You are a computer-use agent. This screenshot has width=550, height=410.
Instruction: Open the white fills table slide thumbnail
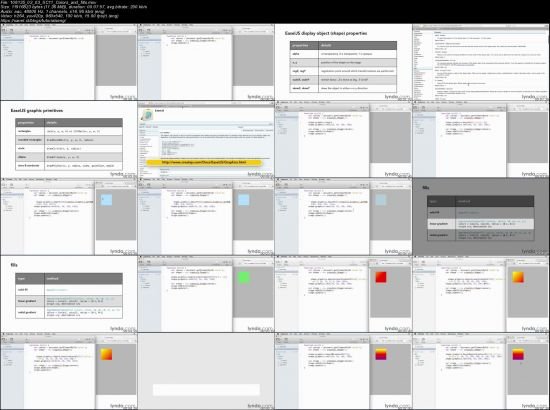(69, 294)
